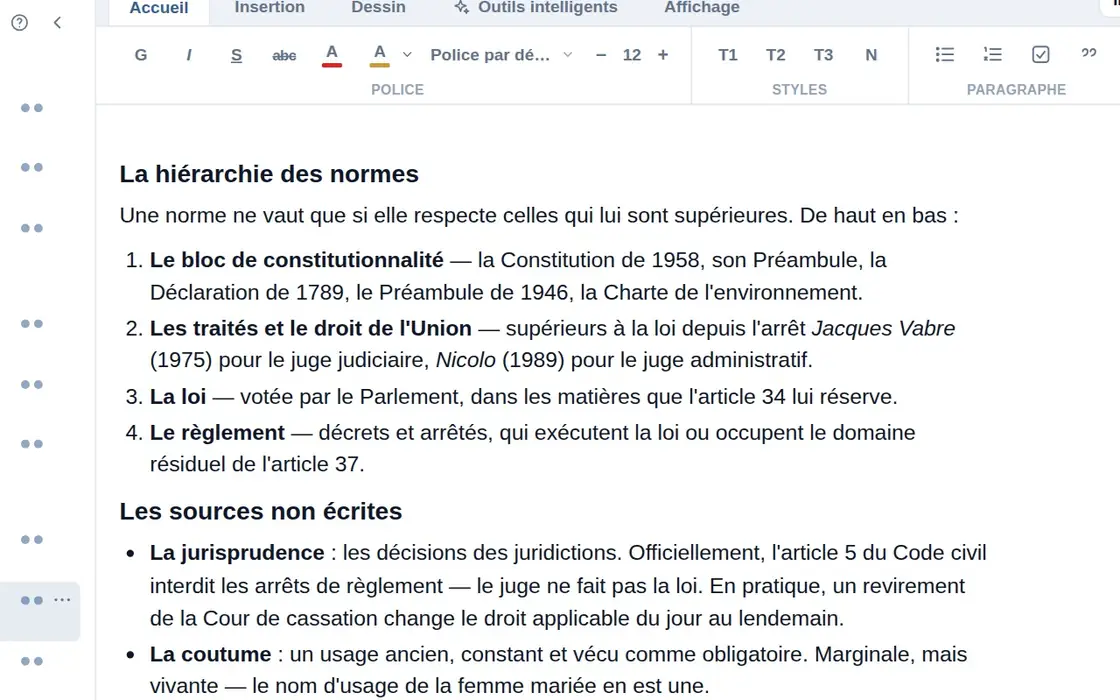The width and height of the screenshot is (1120, 700).
Task: Underline text with the S button
Action: pyautogui.click(x=236, y=55)
